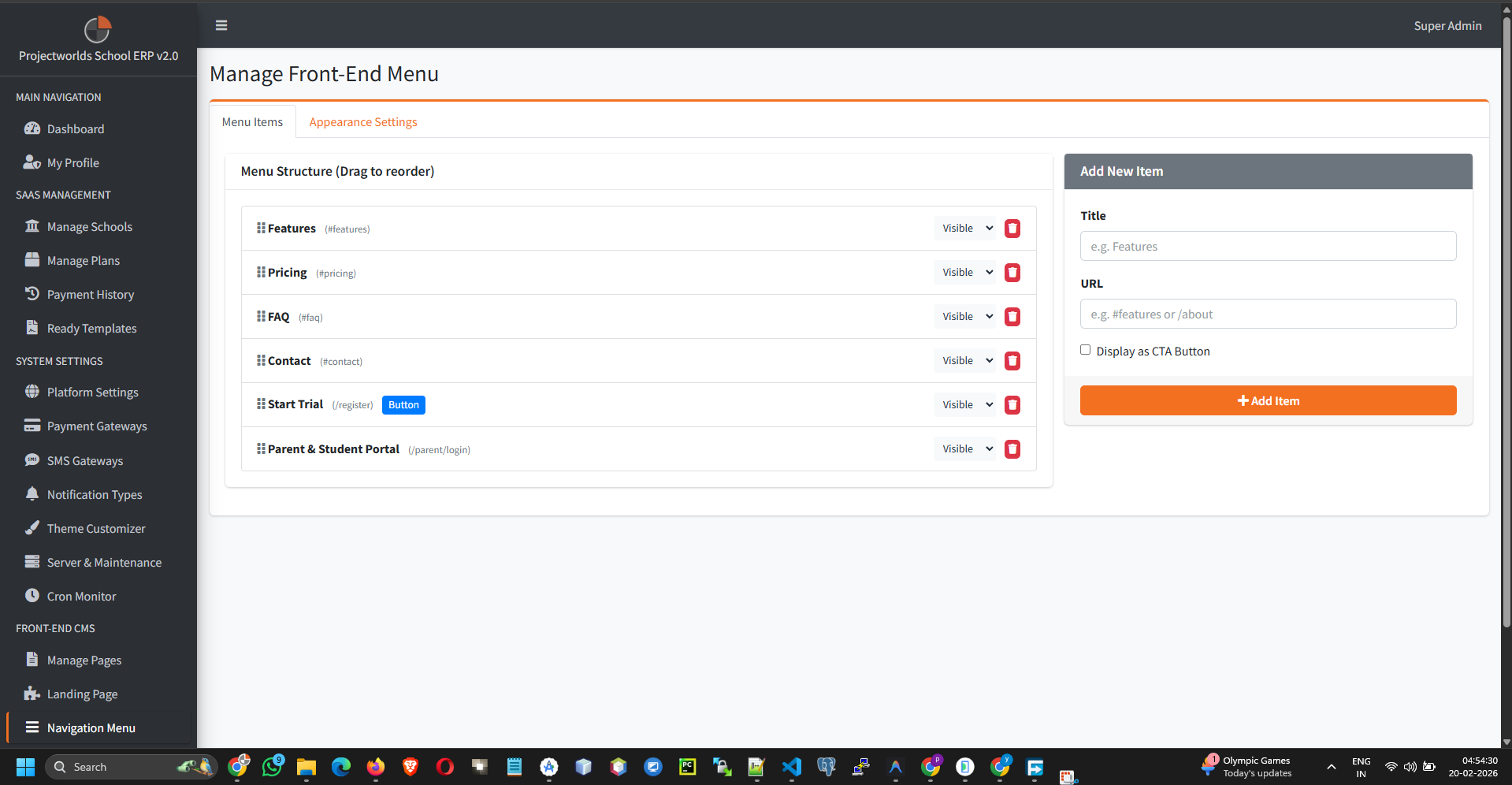Open Cron Monitor
The height and width of the screenshot is (785, 1512).
click(81, 596)
